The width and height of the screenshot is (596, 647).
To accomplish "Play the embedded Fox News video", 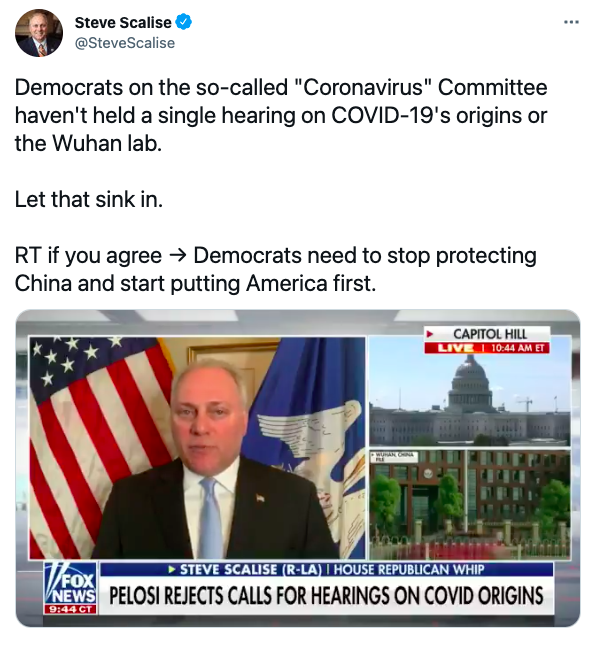I will [x=298, y=468].
